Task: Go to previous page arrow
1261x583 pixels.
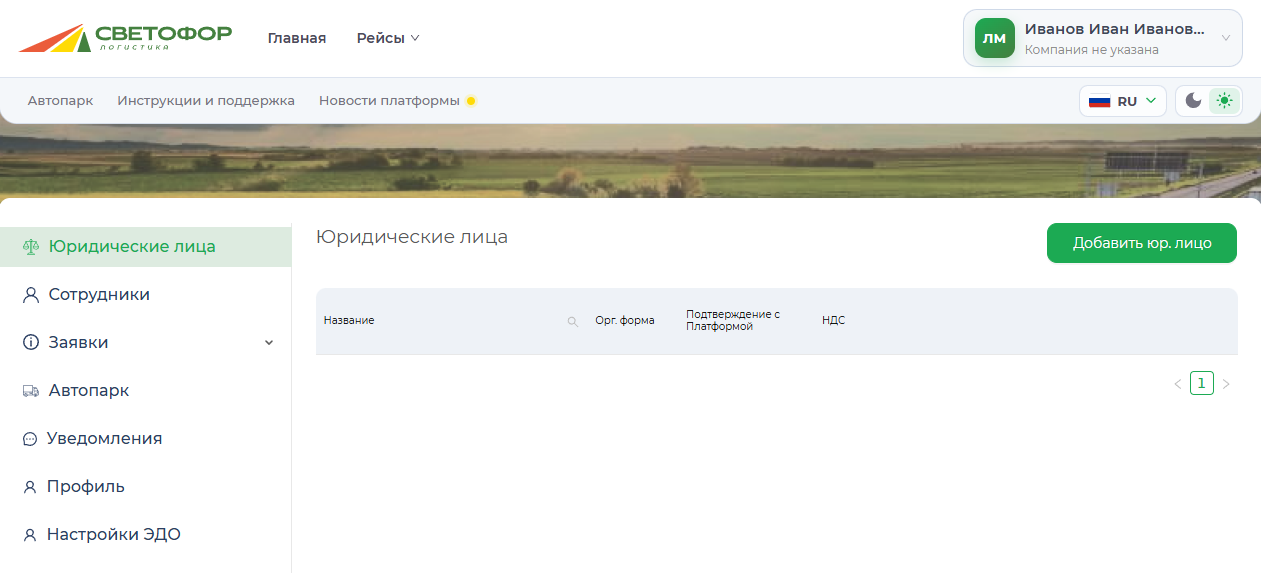Action: [x=1178, y=384]
